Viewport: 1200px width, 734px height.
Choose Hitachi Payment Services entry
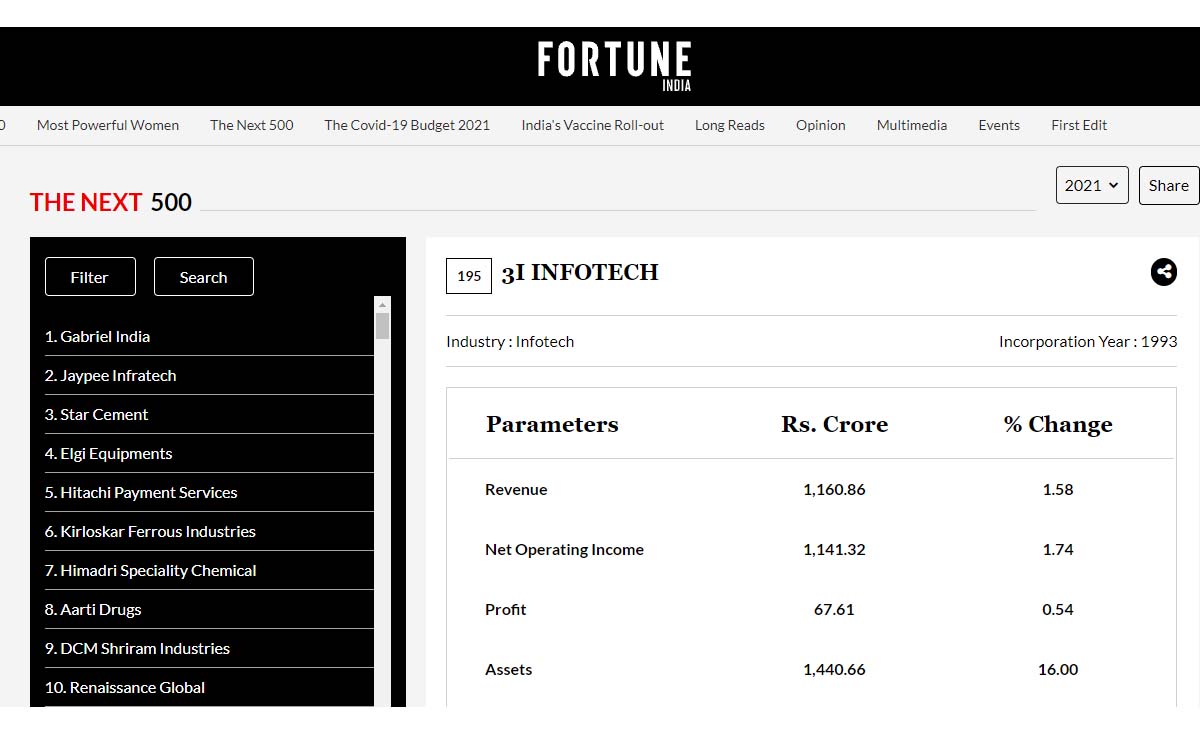pyautogui.click(x=209, y=493)
